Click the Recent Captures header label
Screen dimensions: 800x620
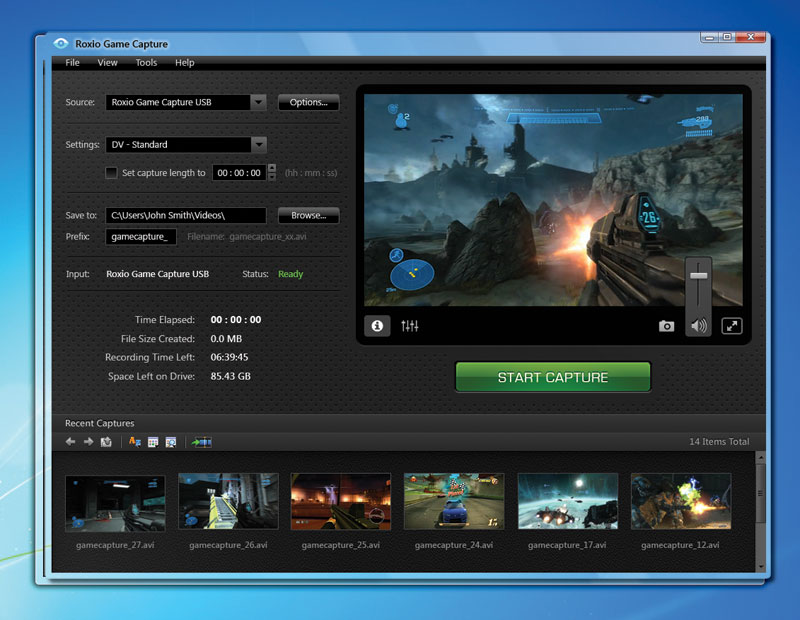99,423
